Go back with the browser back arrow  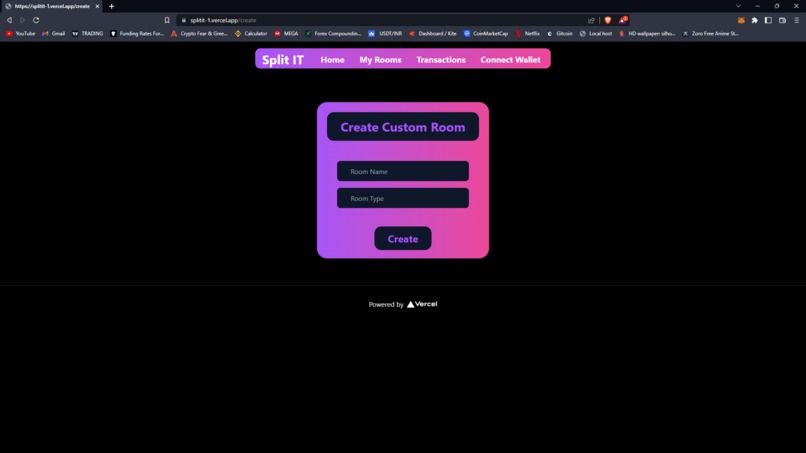9,20
